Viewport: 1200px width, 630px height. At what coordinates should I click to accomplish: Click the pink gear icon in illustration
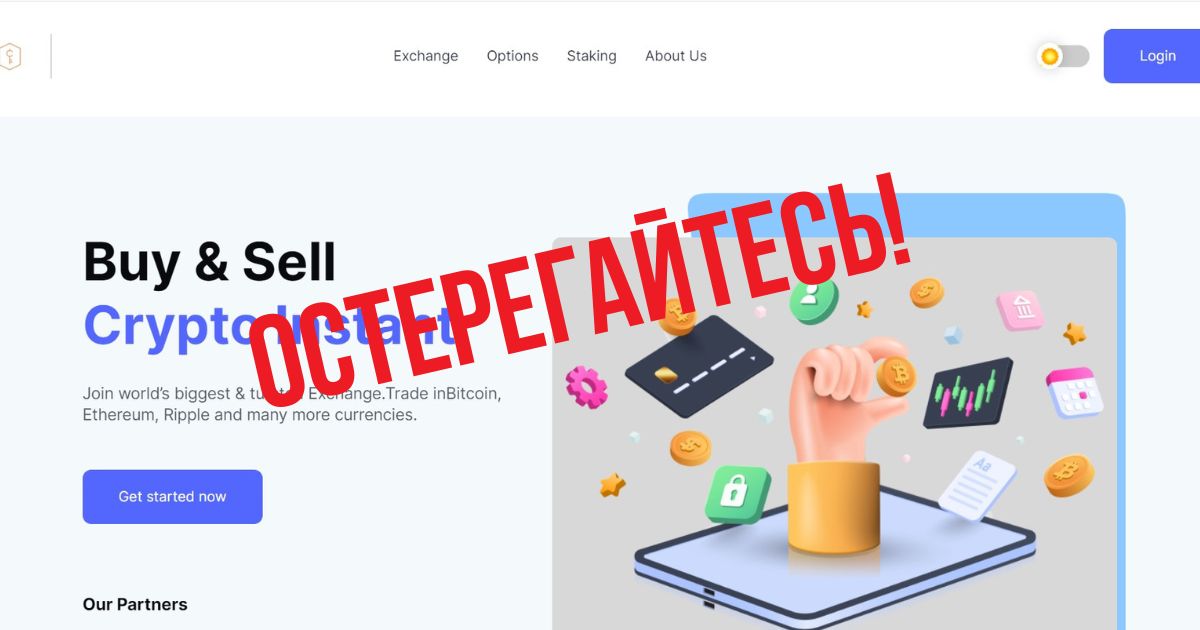[x=586, y=387]
